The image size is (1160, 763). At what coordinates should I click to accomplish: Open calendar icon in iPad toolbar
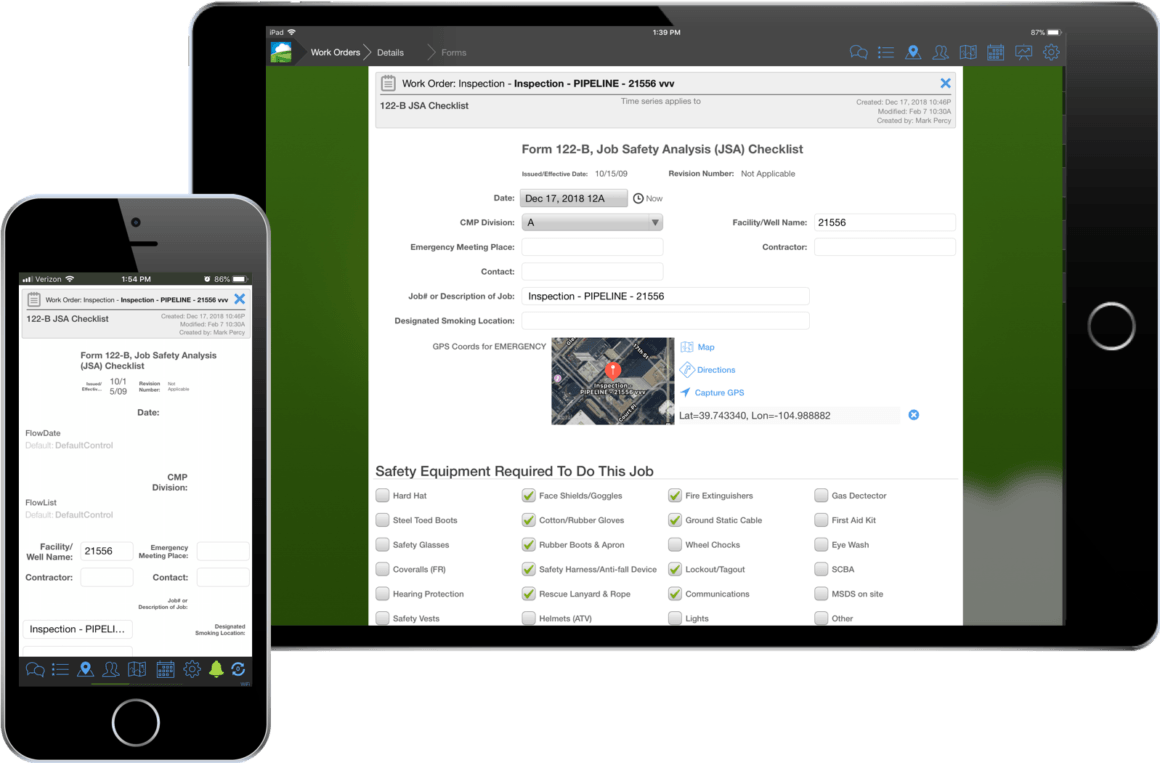tap(996, 53)
